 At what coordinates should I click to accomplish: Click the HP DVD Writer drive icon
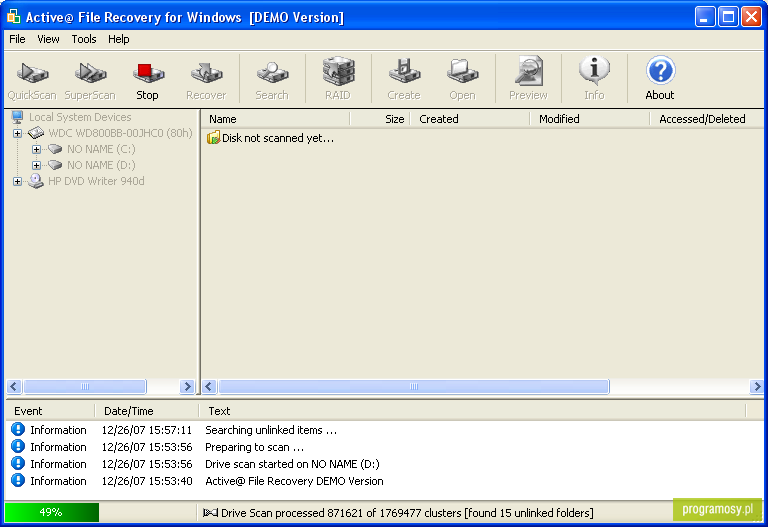point(36,181)
